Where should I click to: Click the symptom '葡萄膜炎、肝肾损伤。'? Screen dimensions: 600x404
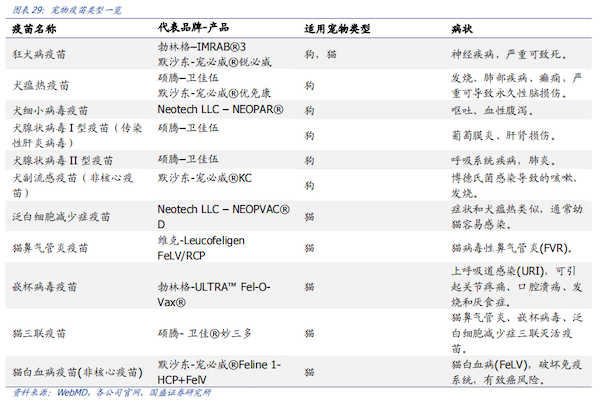coord(504,135)
